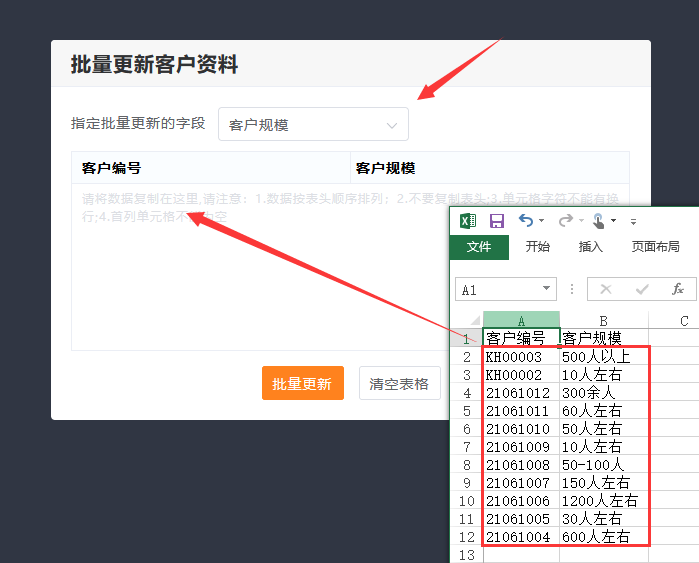Click the formula bar enter checkmark icon
The image size is (699, 563).
pyautogui.click(x=642, y=289)
